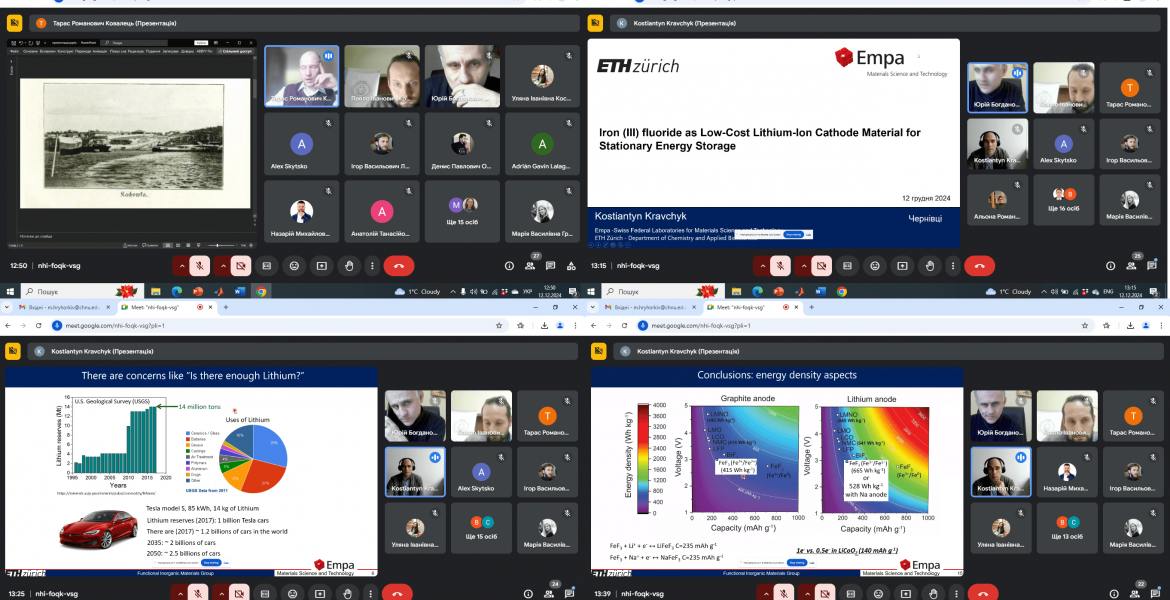Open activities panel in 12:50 call
Screen dimensions: 1170x600
click(571, 266)
